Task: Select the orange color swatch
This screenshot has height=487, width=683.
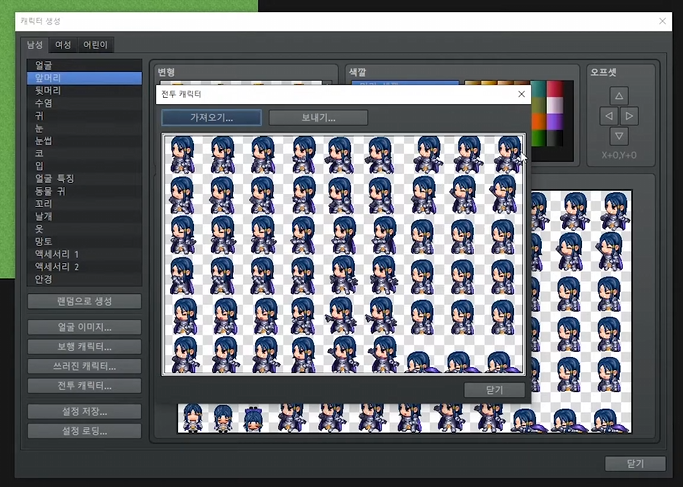Action: click(539, 122)
